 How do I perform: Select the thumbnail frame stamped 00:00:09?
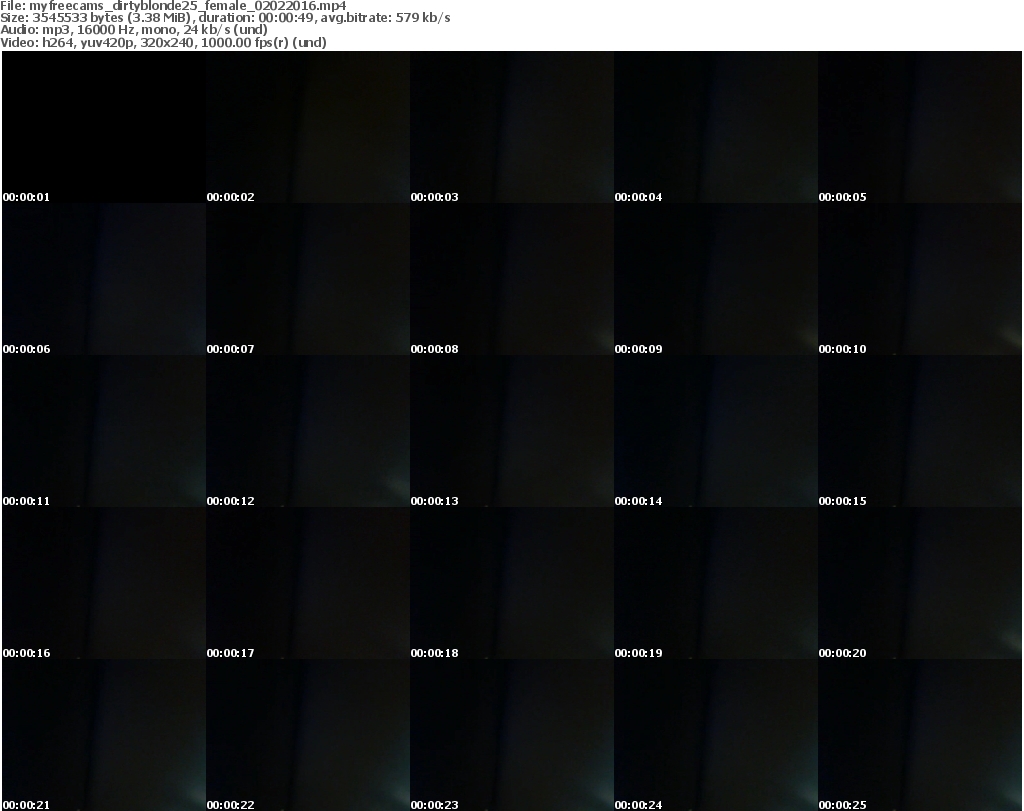[716, 279]
